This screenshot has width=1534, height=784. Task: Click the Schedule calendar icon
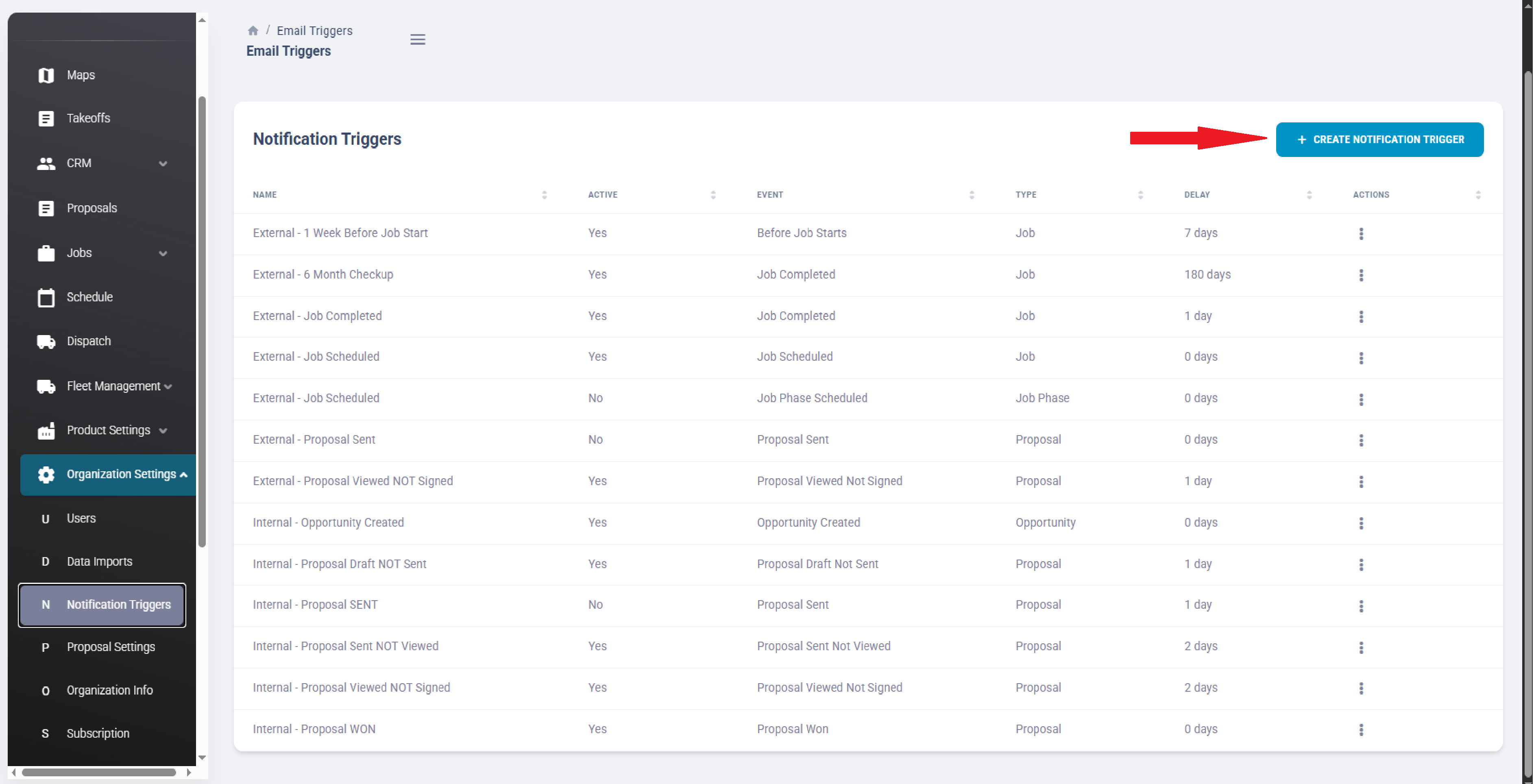coord(46,297)
